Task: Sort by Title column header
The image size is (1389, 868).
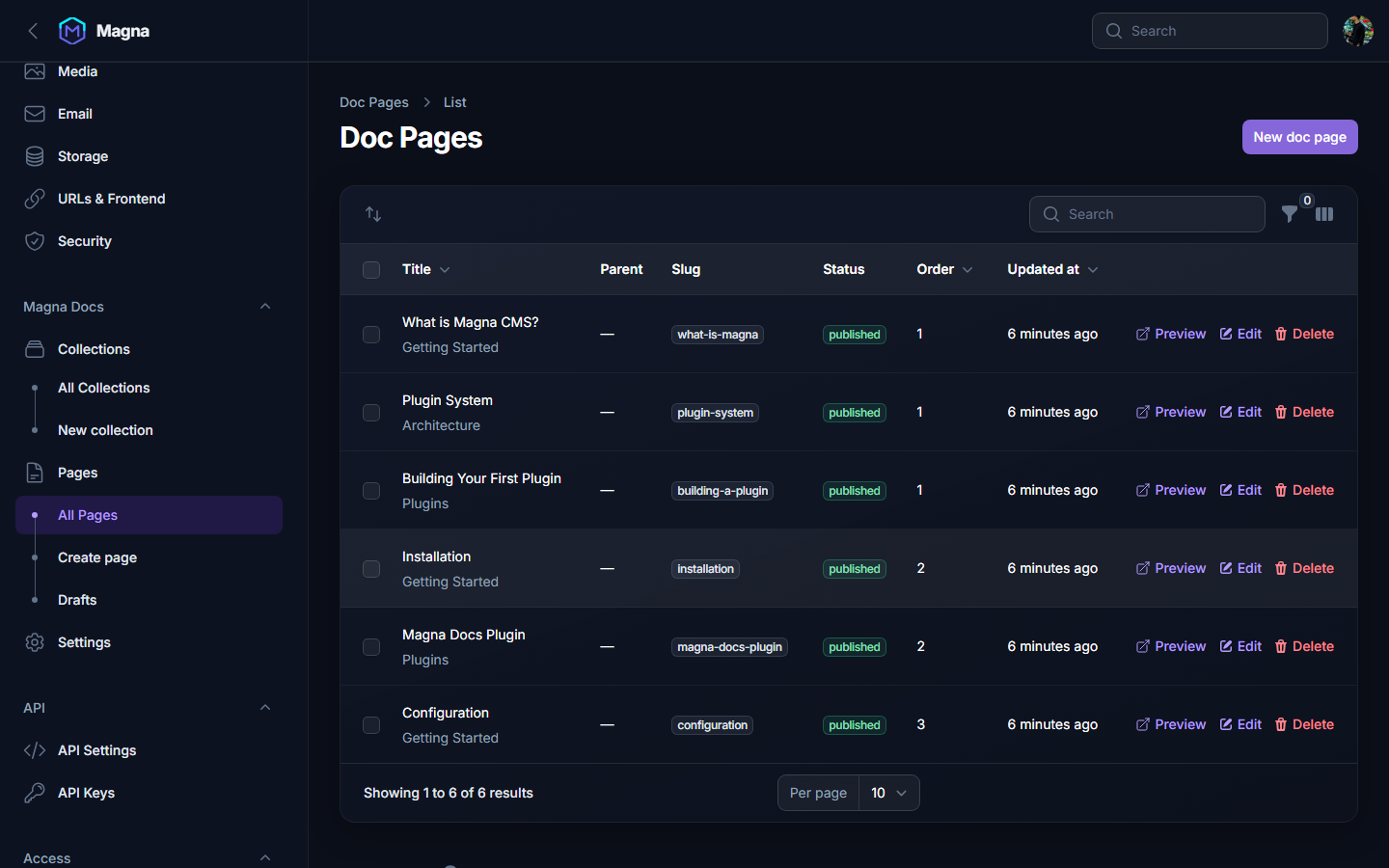Action: point(425,269)
